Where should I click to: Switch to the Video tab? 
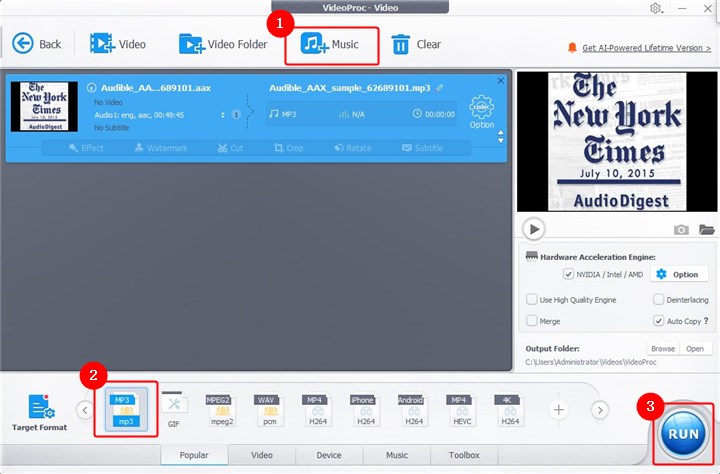coord(262,455)
